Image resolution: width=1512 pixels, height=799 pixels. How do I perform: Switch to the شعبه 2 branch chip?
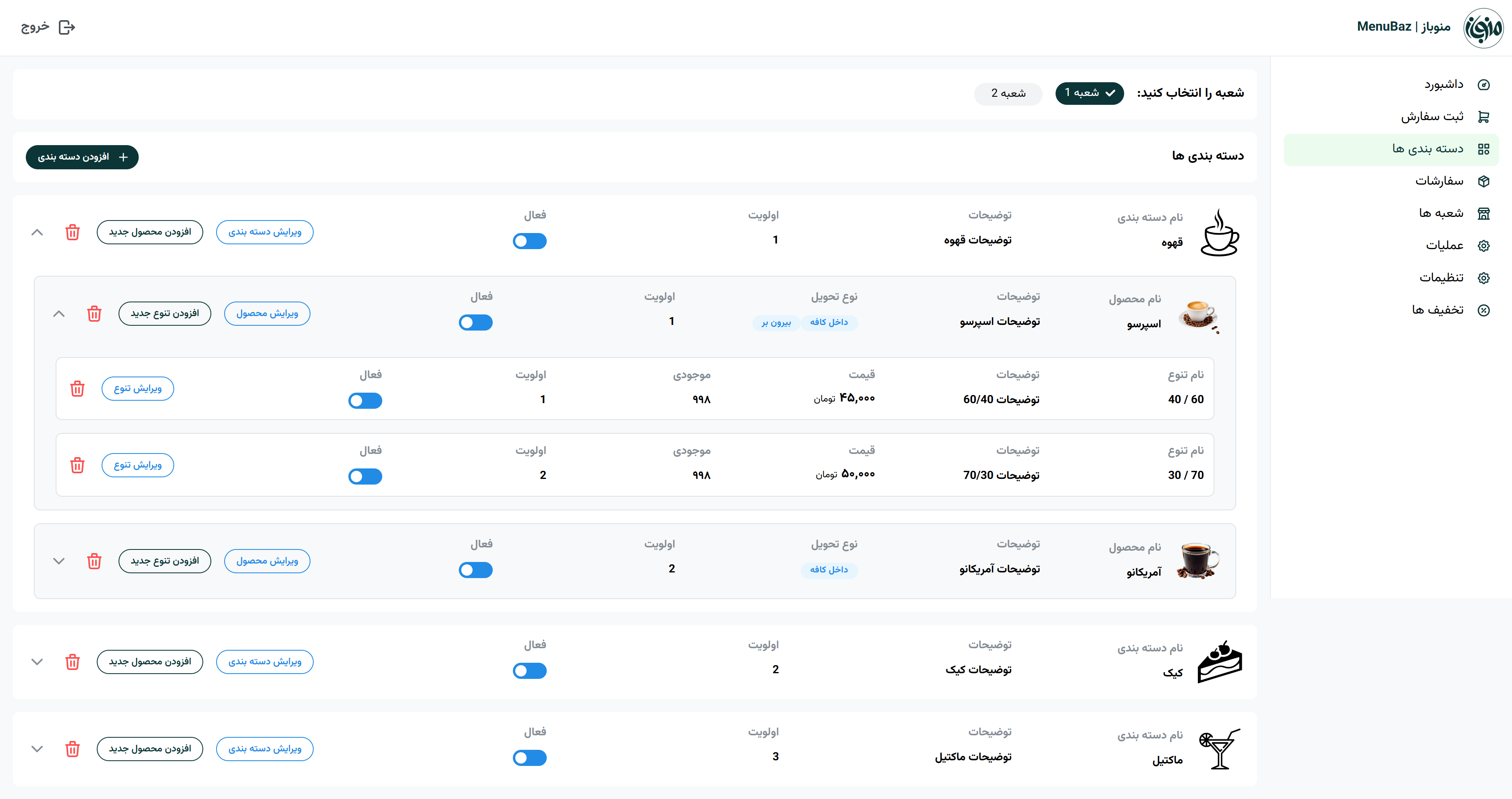[1008, 93]
